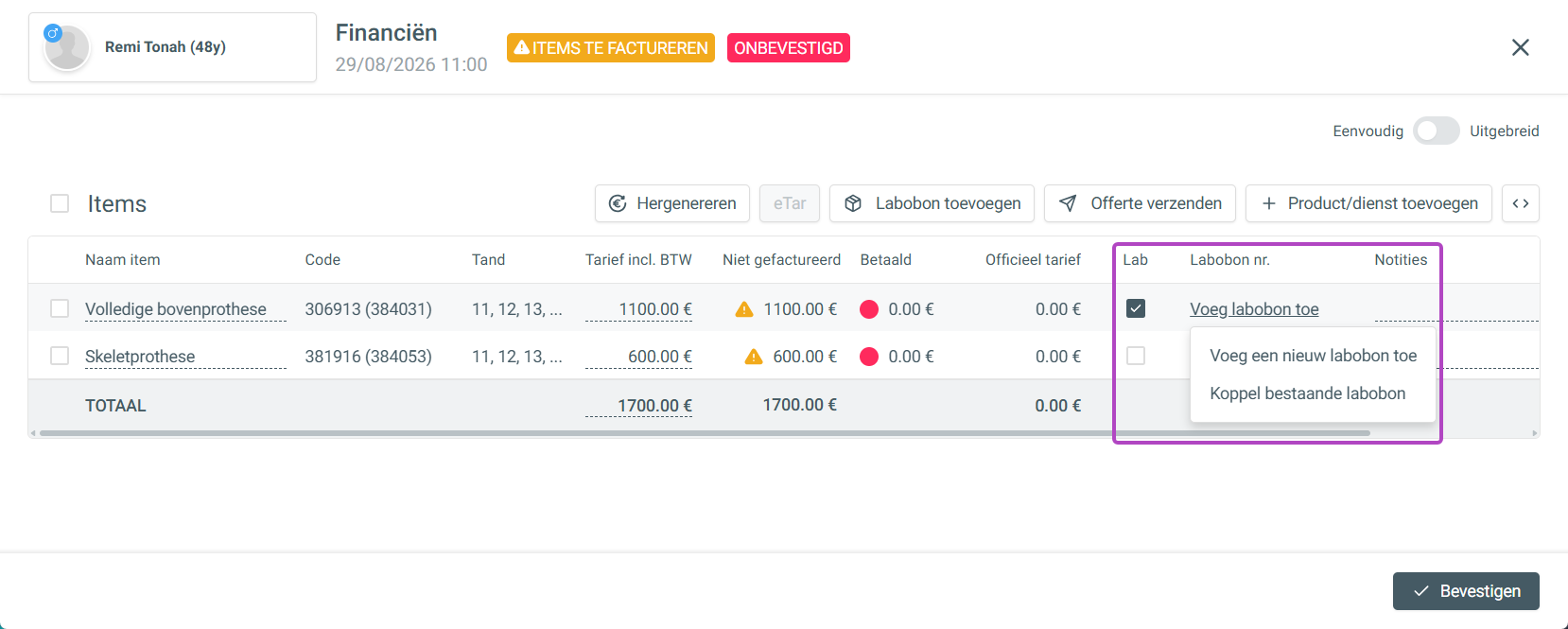Screen dimensions: 1568x629
Task: Click warning triangle beside 1100.00 € unbilled
Action: (x=744, y=309)
